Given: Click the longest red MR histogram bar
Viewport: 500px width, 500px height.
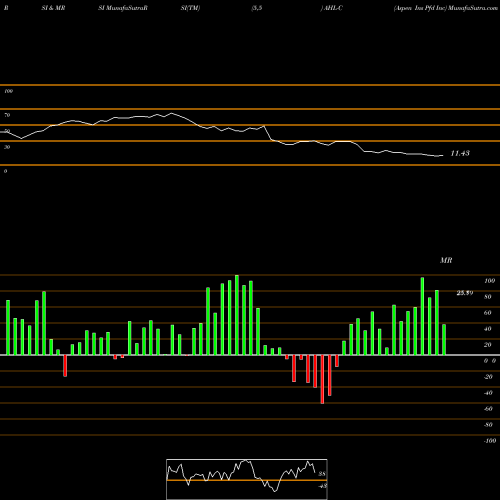Looking at the screenshot, I should tap(322, 379).
